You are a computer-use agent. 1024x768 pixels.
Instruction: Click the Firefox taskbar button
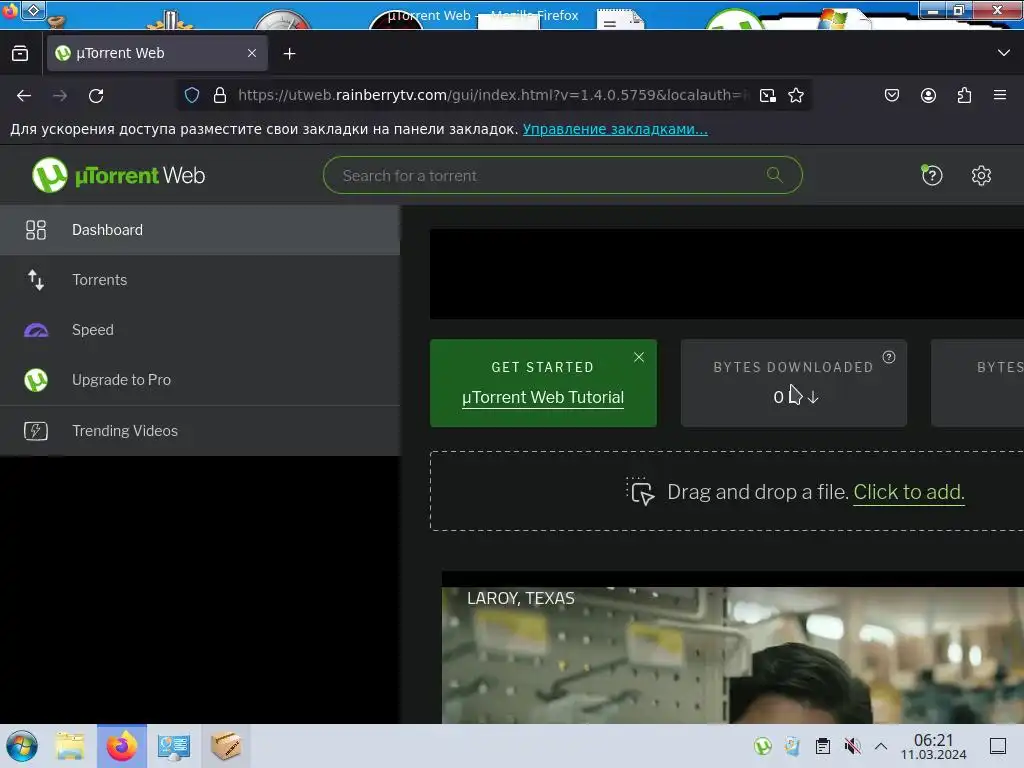pyautogui.click(x=122, y=746)
